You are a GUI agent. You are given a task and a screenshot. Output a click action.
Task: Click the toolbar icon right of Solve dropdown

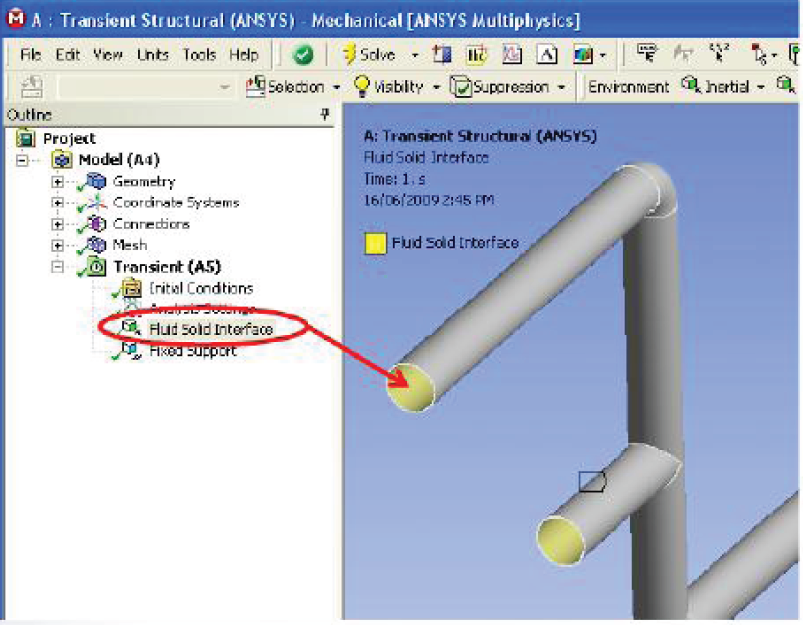coord(442,54)
